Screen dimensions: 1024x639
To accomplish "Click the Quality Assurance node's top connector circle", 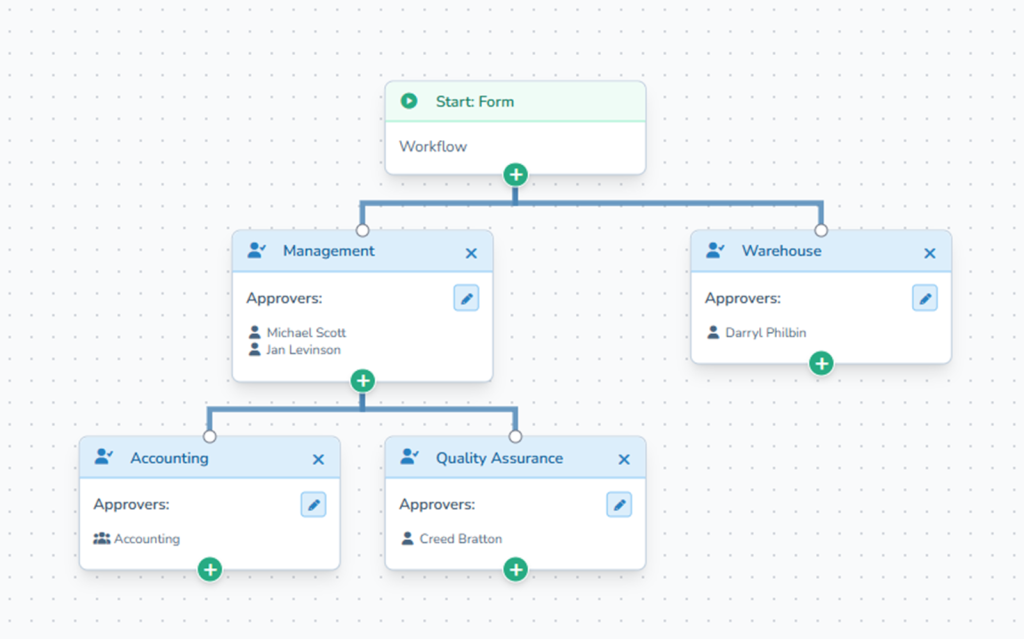I will point(515,436).
